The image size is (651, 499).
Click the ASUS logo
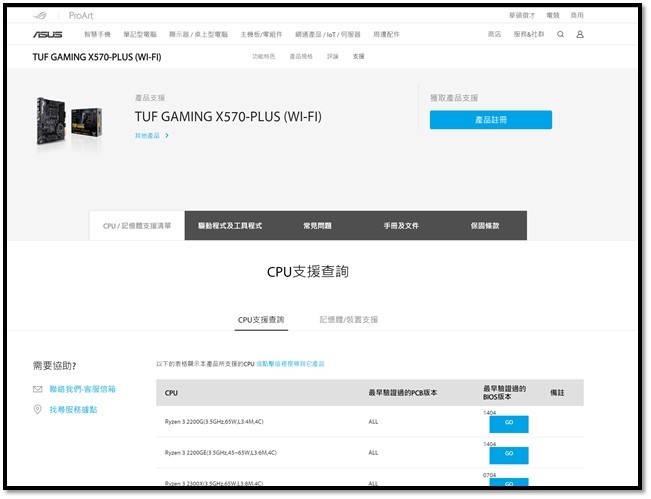47,34
